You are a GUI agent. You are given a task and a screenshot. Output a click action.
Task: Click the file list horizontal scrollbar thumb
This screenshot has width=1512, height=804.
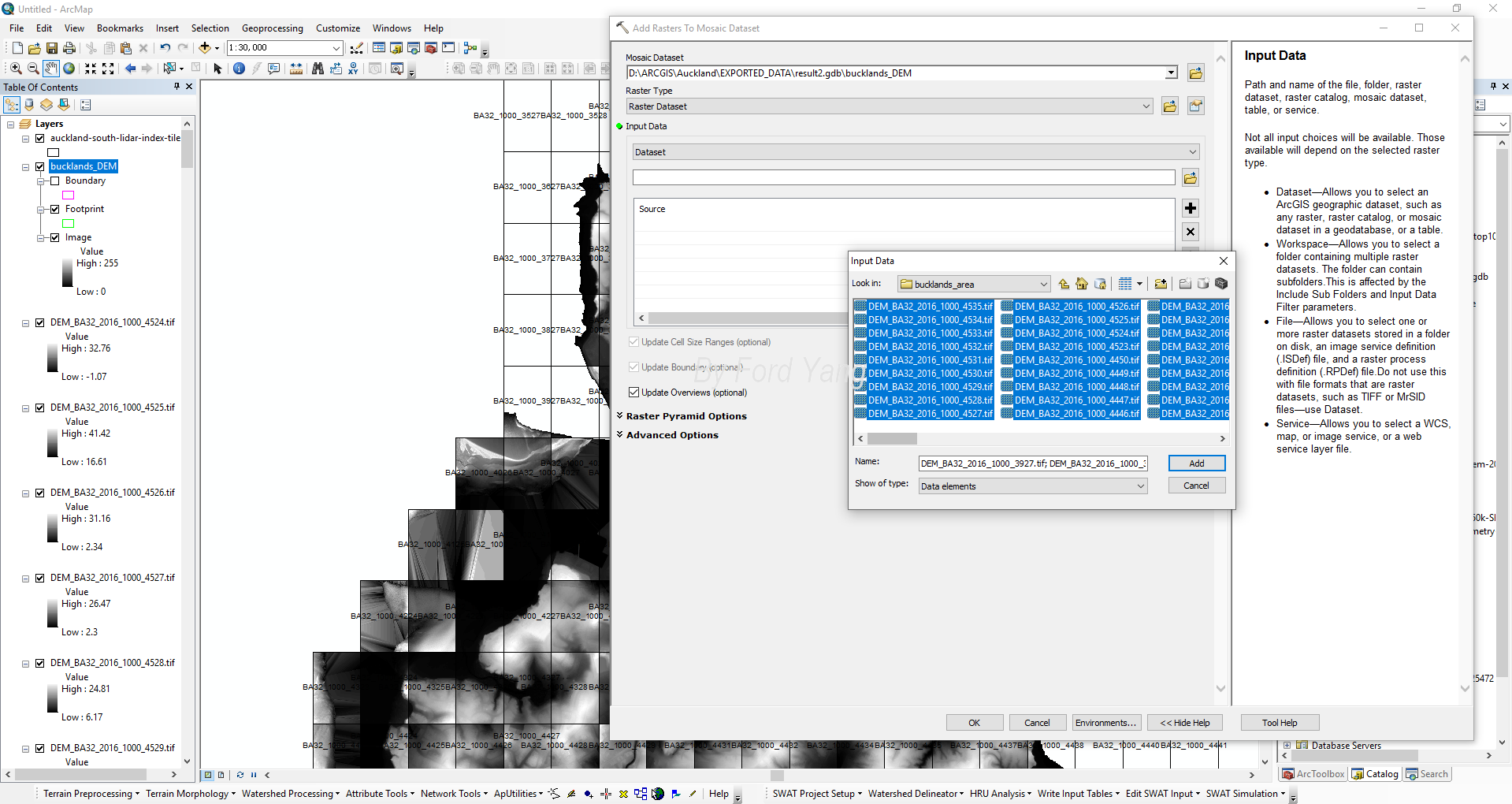click(892, 438)
